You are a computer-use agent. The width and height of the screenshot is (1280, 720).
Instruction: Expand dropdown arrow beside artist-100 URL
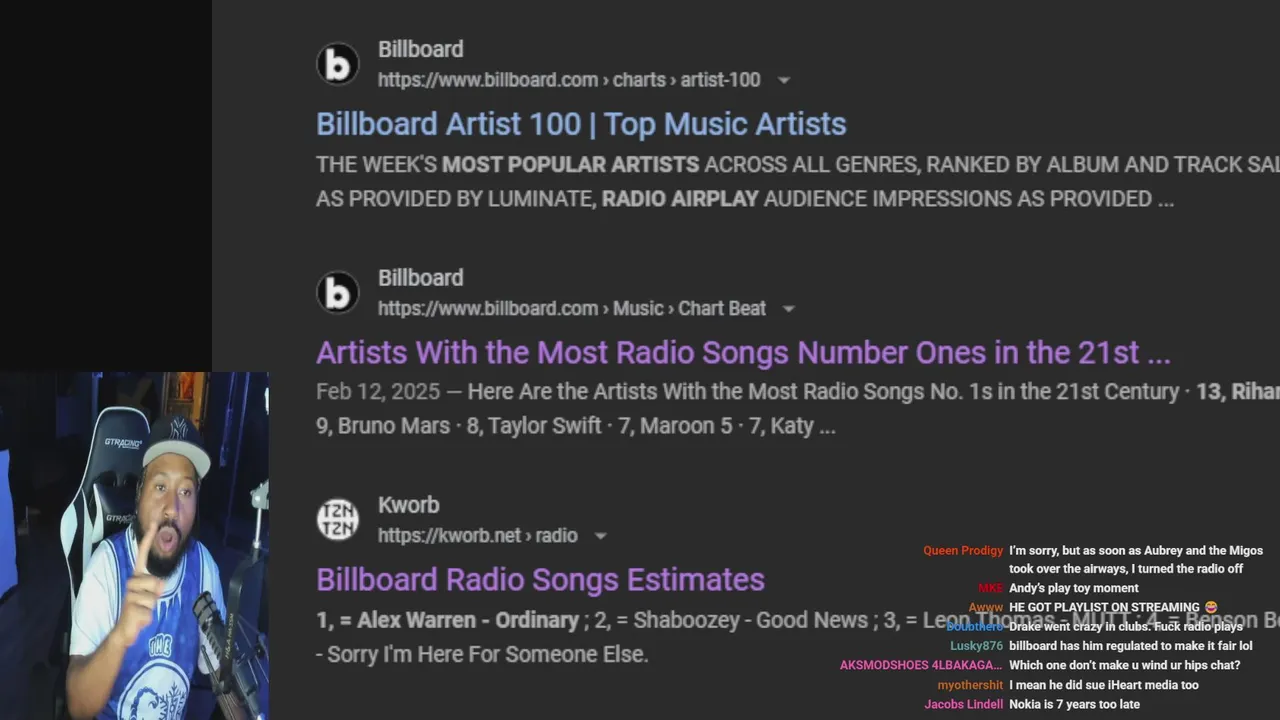coord(784,80)
